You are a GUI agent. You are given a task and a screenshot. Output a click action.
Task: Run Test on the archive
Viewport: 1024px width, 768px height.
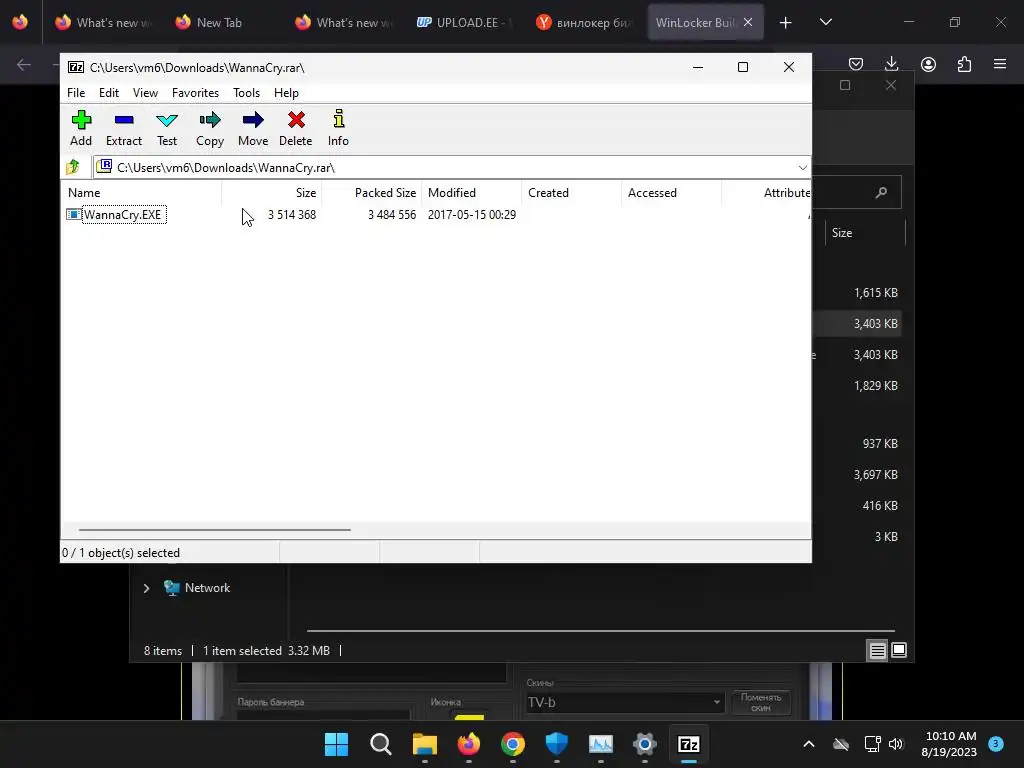(x=167, y=128)
